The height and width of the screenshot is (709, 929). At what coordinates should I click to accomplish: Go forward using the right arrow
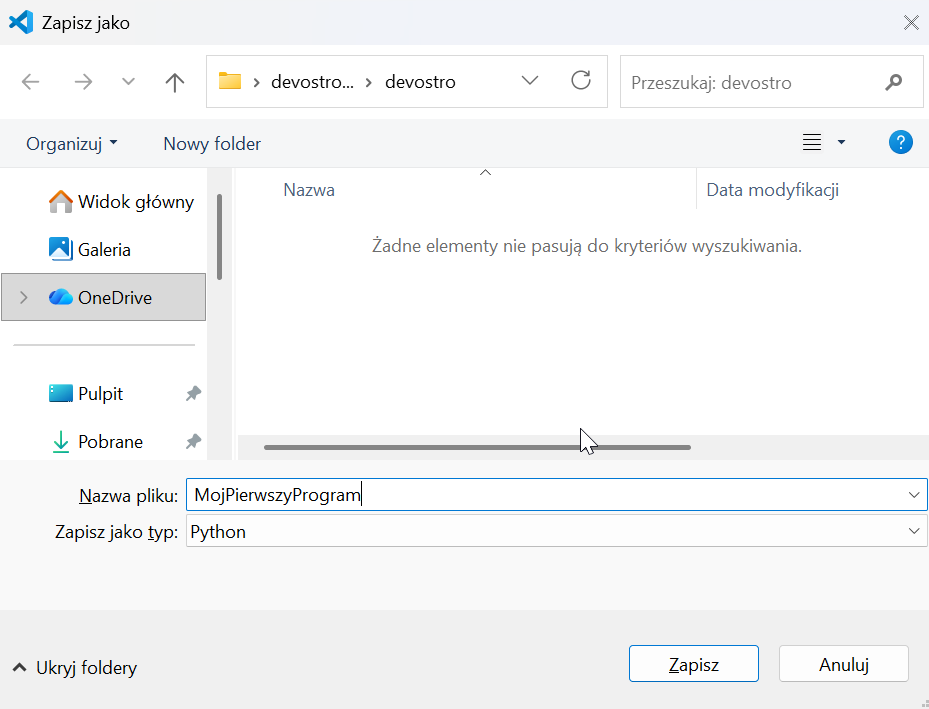tap(83, 82)
